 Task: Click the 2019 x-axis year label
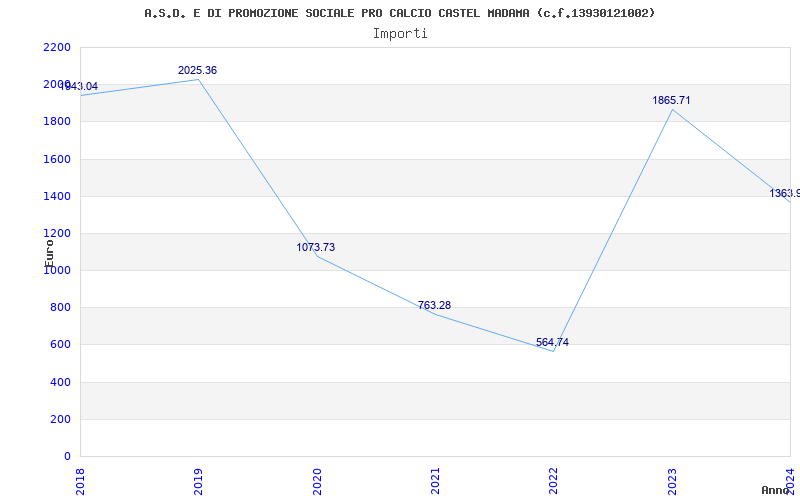pyautogui.click(x=198, y=481)
